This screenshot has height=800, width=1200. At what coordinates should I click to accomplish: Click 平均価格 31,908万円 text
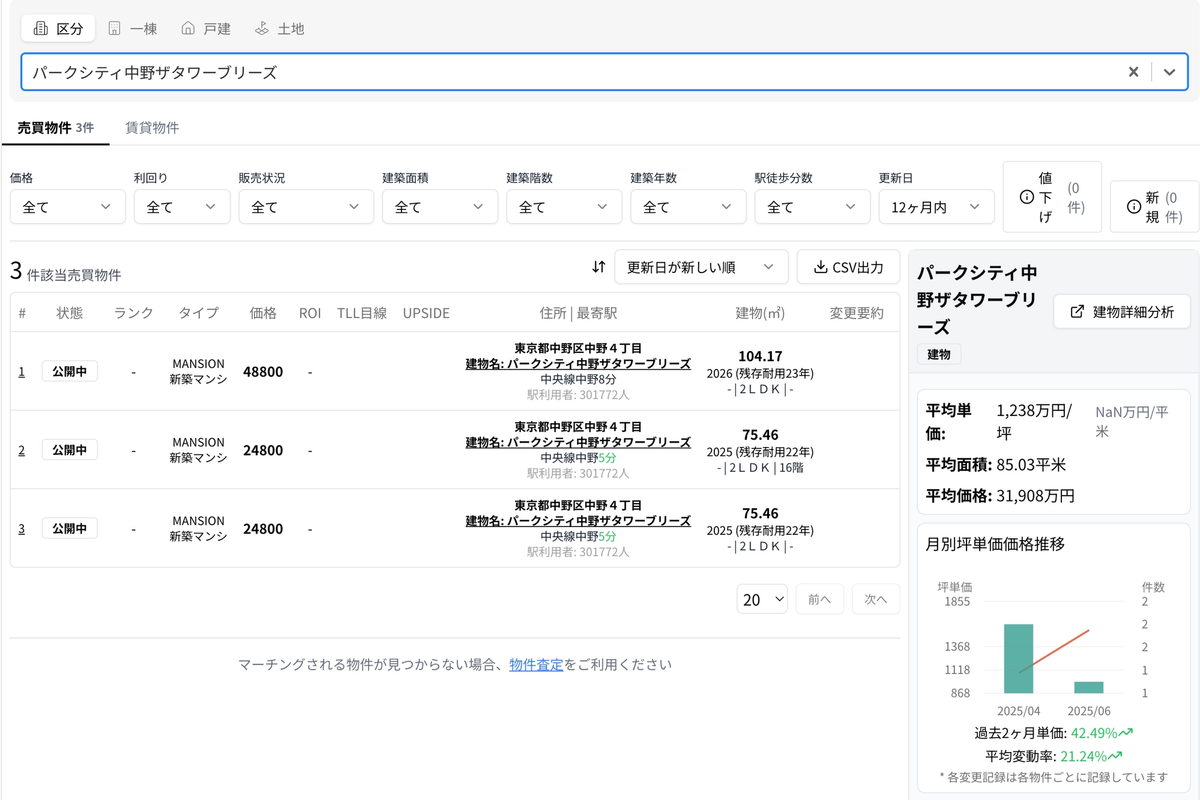pyautogui.click(x=1001, y=496)
